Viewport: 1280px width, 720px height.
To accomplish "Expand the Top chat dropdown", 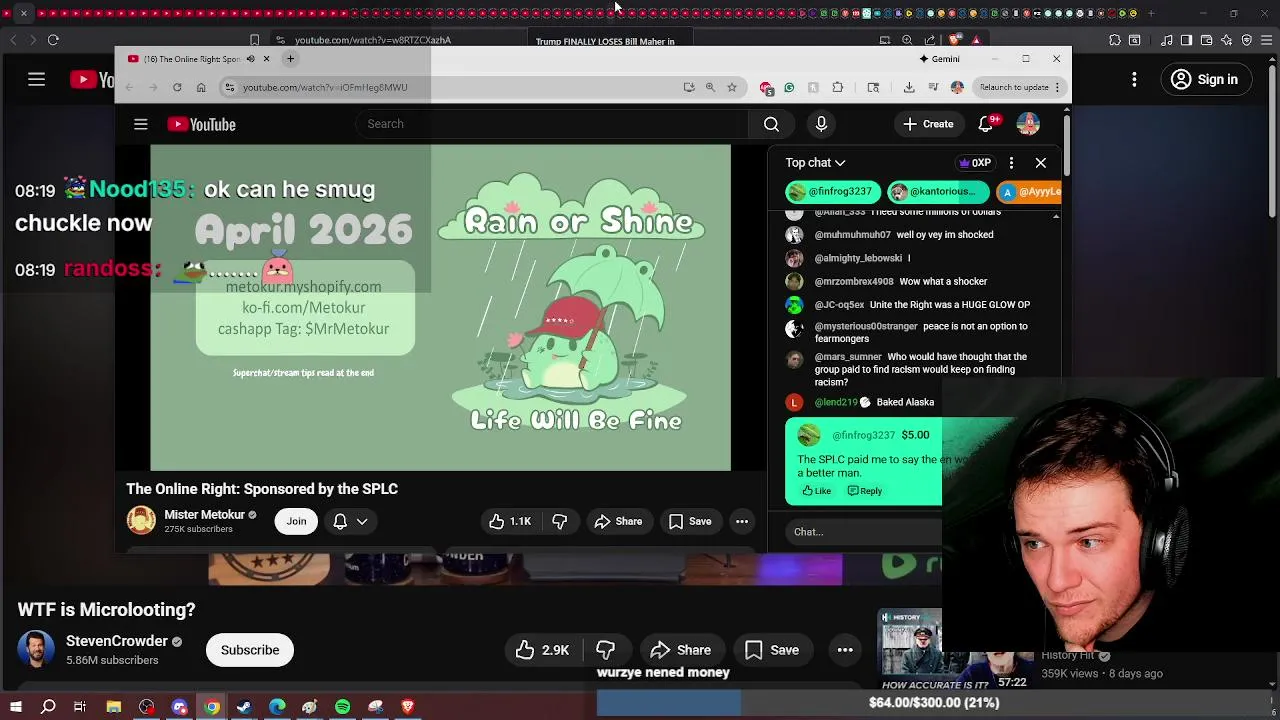I will [815, 162].
